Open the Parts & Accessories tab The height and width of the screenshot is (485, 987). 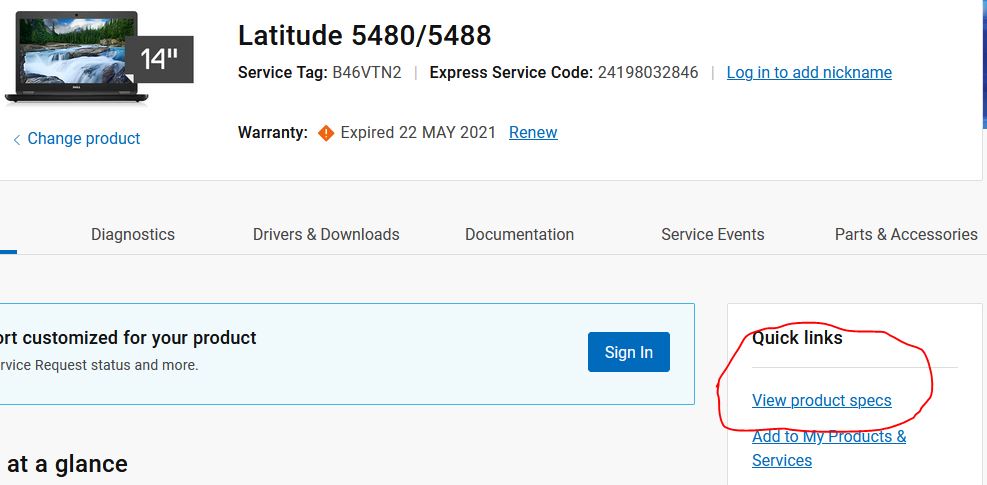906,234
